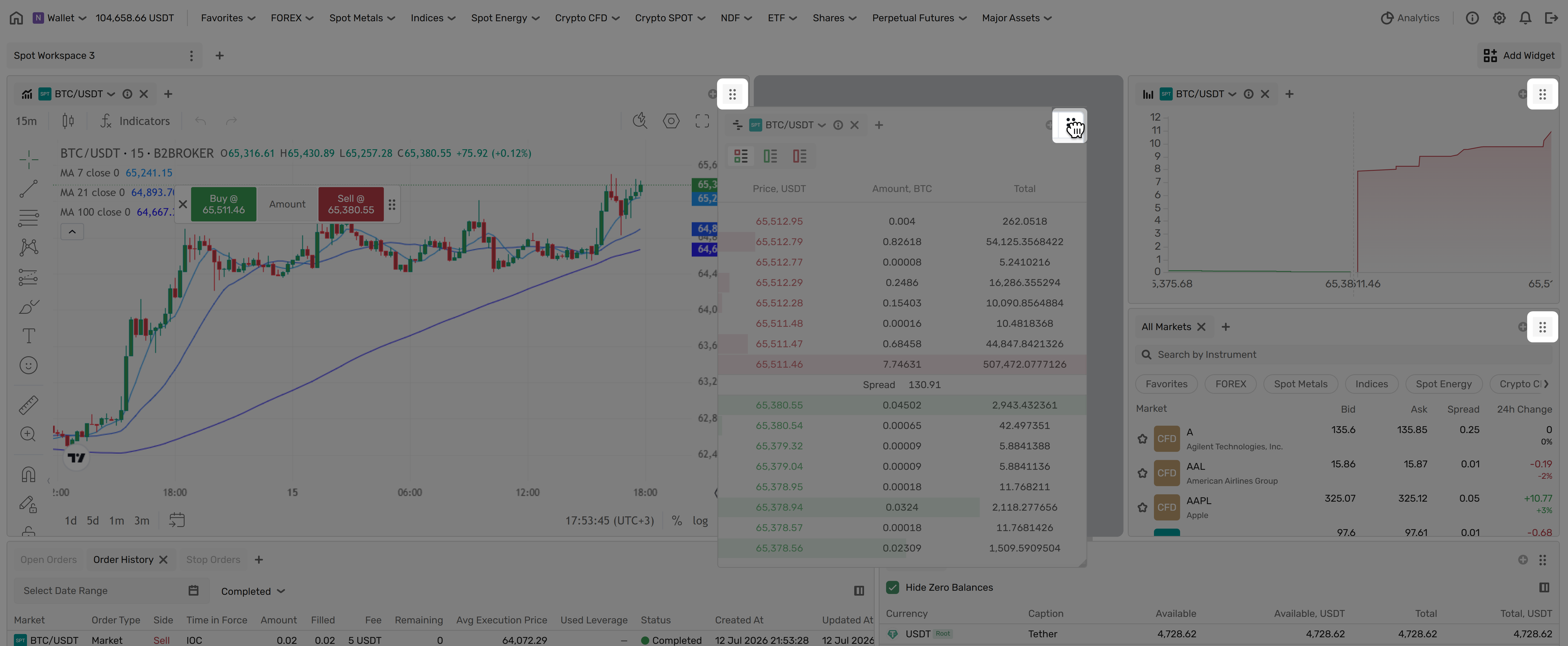Show both bids and asks layout
Screen dimensions: 1568x646
point(741,157)
